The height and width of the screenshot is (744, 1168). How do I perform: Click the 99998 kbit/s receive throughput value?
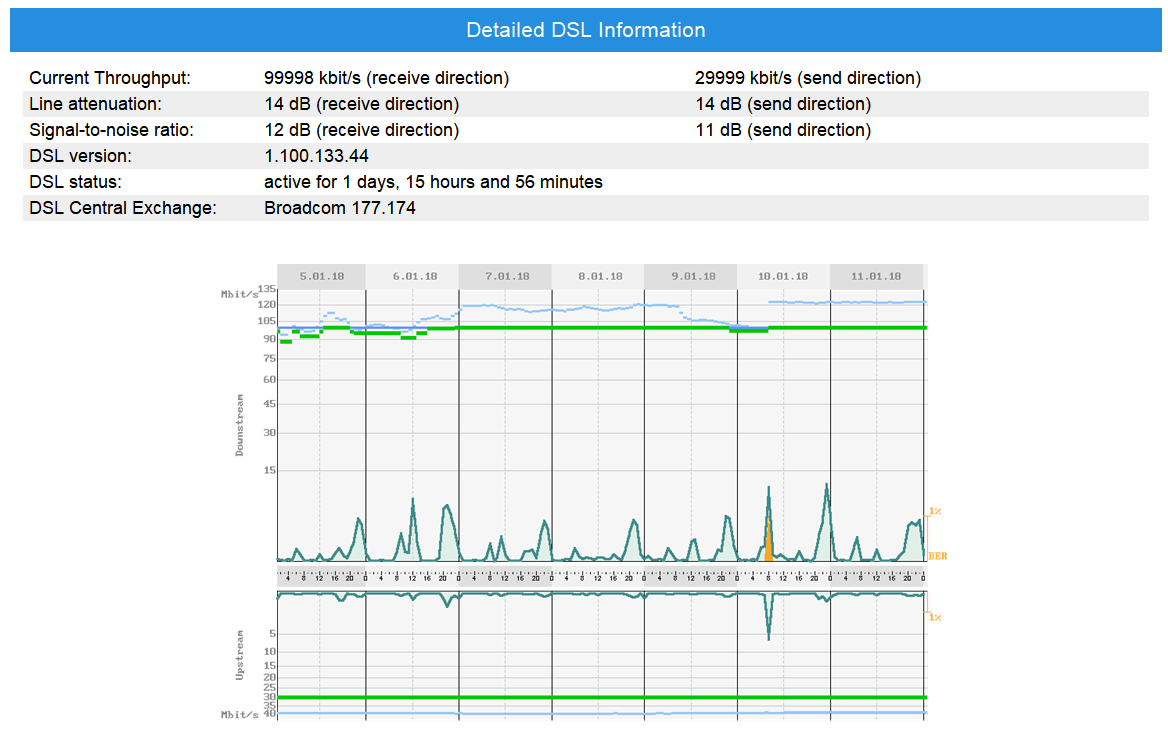pos(386,78)
